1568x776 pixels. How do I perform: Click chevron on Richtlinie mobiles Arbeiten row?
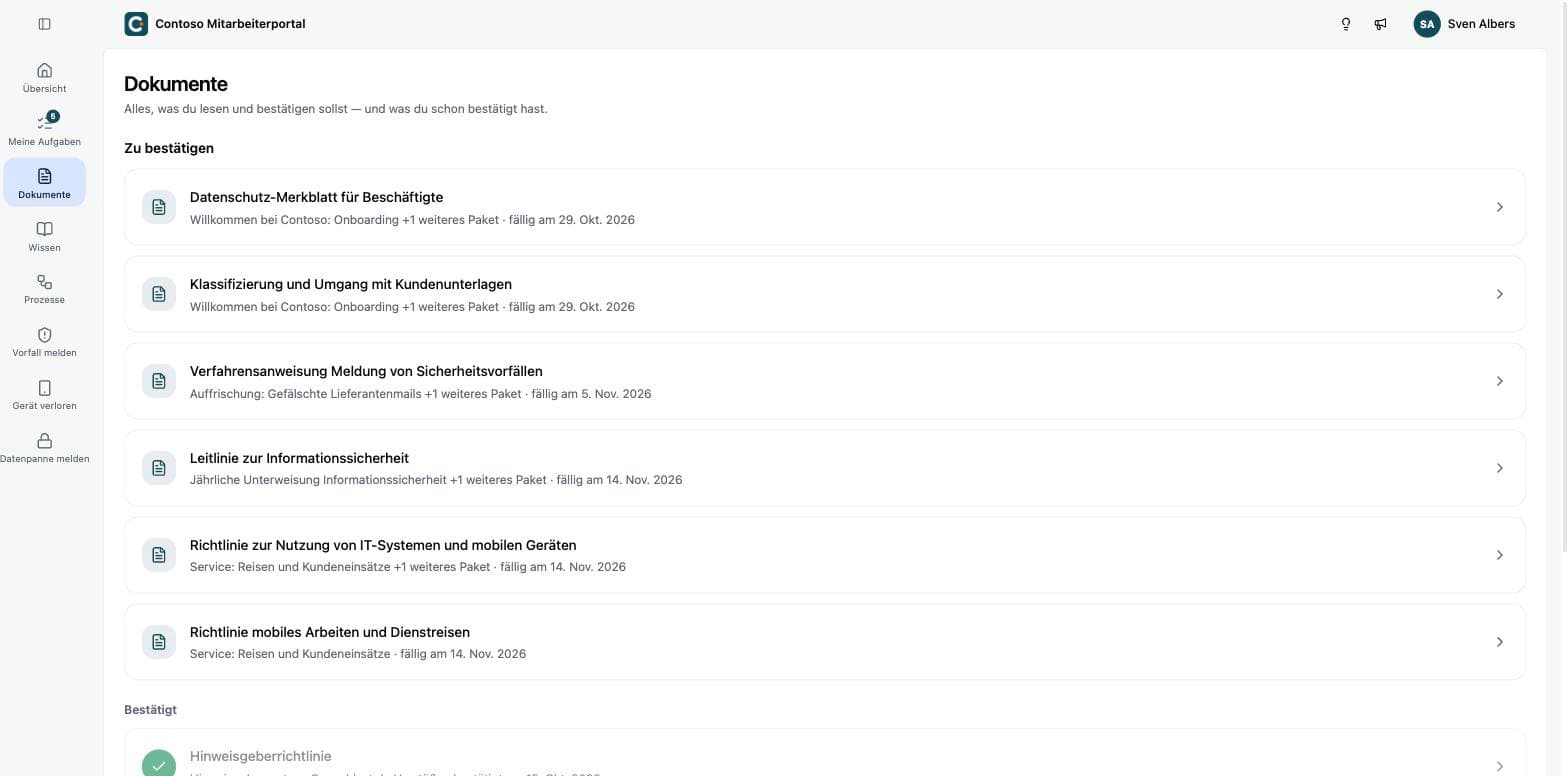pos(1499,642)
